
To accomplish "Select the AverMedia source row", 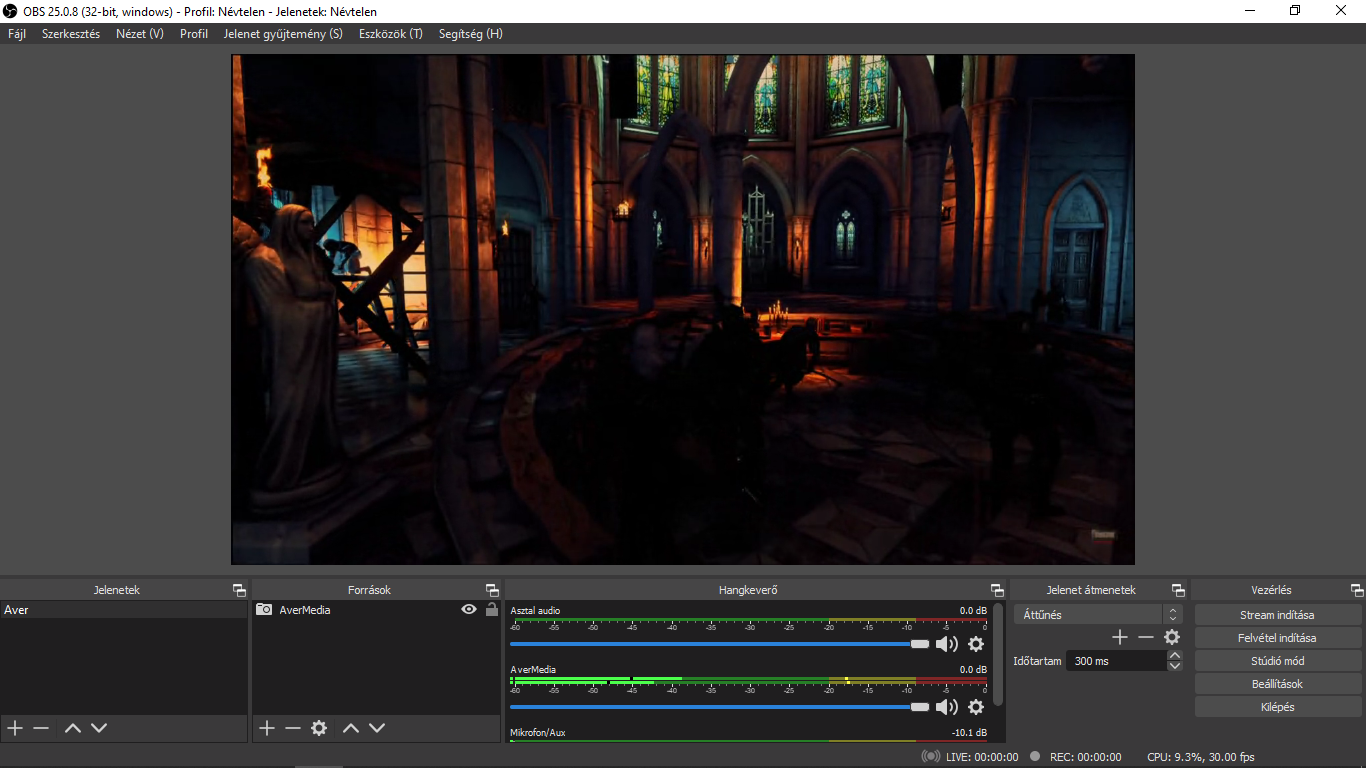I will tap(377, 610).
